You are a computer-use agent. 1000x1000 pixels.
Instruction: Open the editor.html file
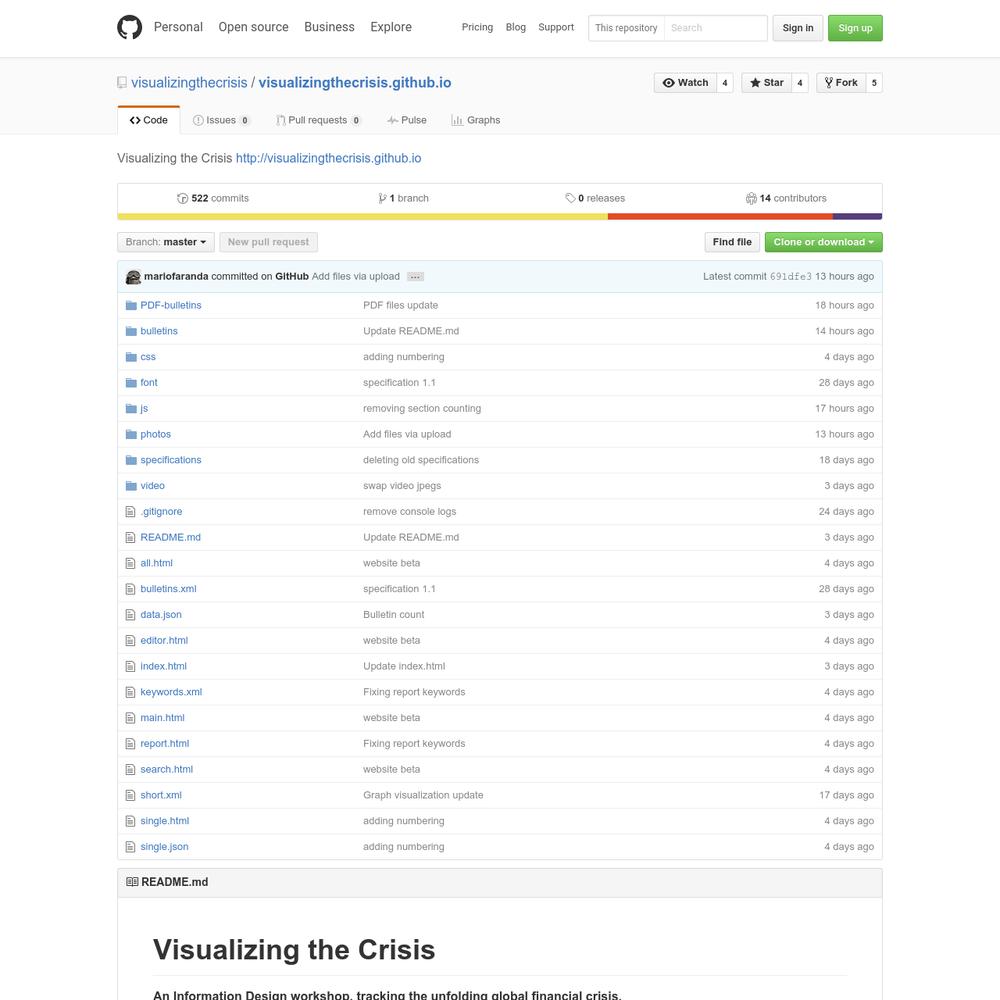[x=164, y=640]
